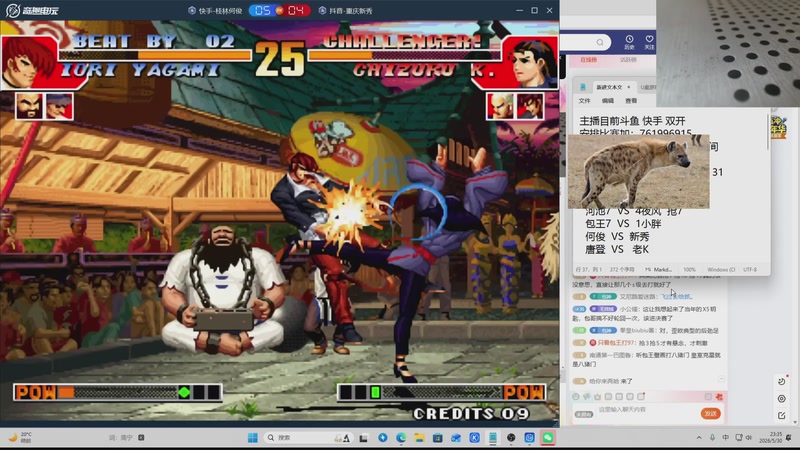Switch to the 活跃榜 tab

(628, 60)
